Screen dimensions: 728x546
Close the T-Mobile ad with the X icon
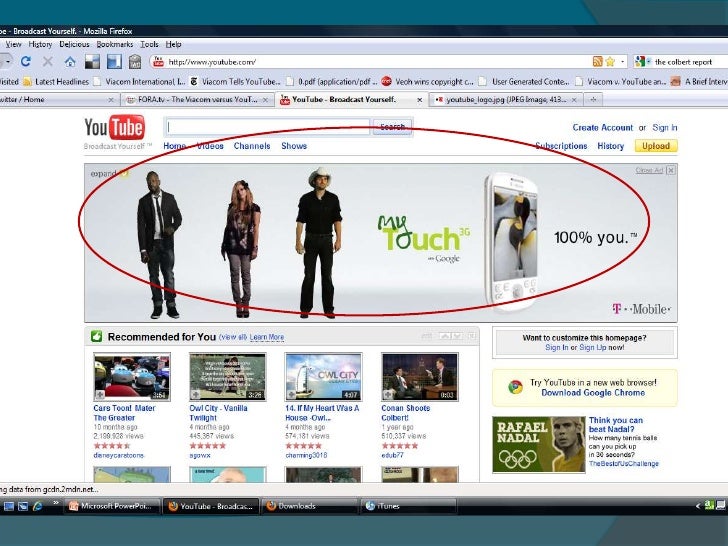pyautogui.click(x=670, y=170)
